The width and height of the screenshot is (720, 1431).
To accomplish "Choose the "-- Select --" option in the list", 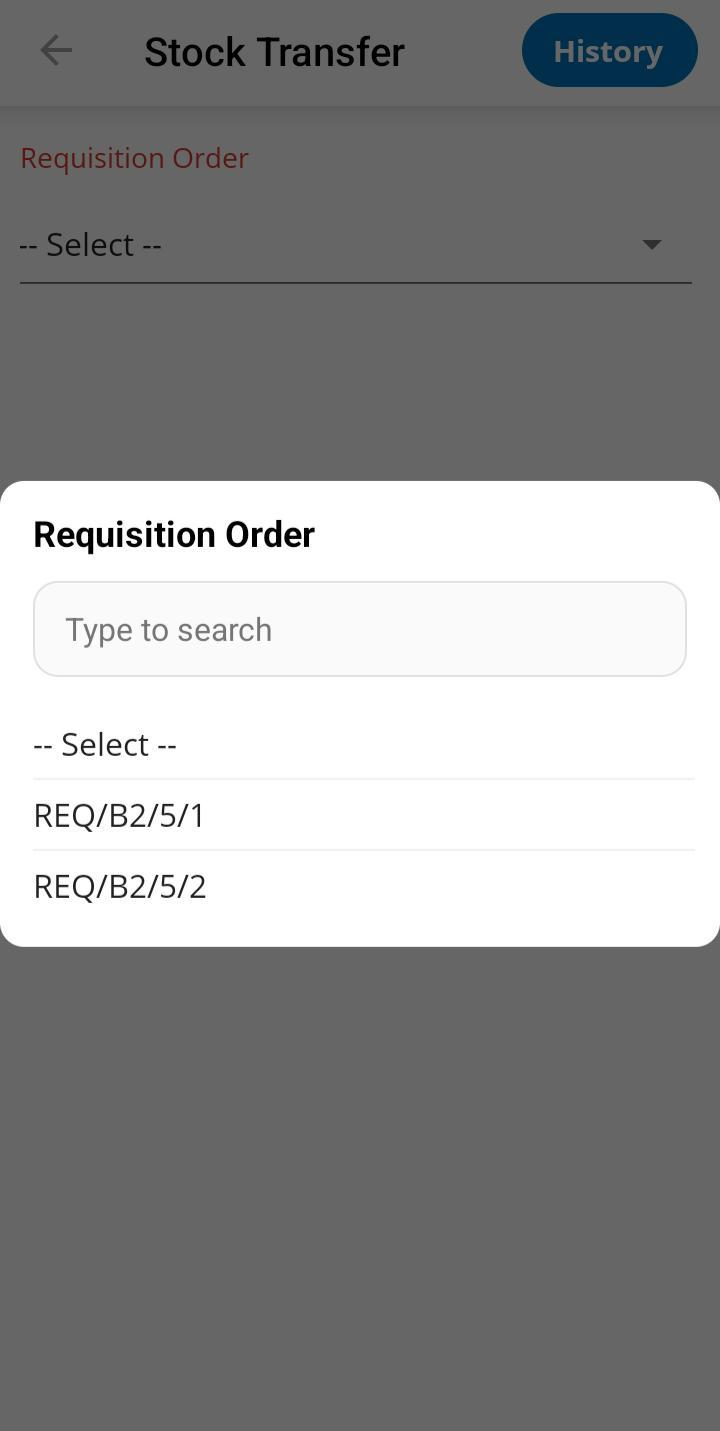I will click(105, 744).
